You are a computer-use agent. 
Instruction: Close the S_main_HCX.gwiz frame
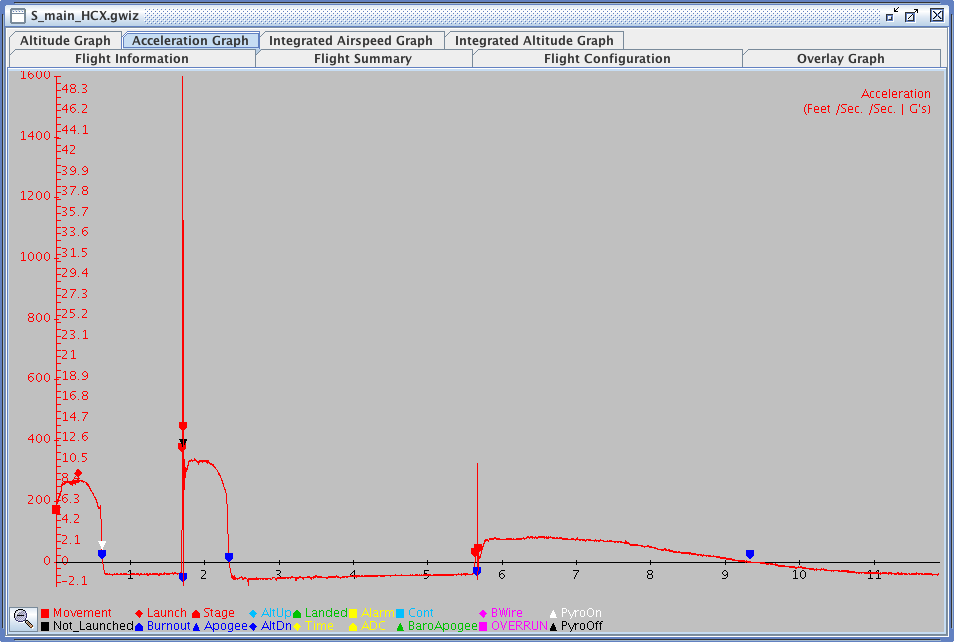click(x=936, y=15)
